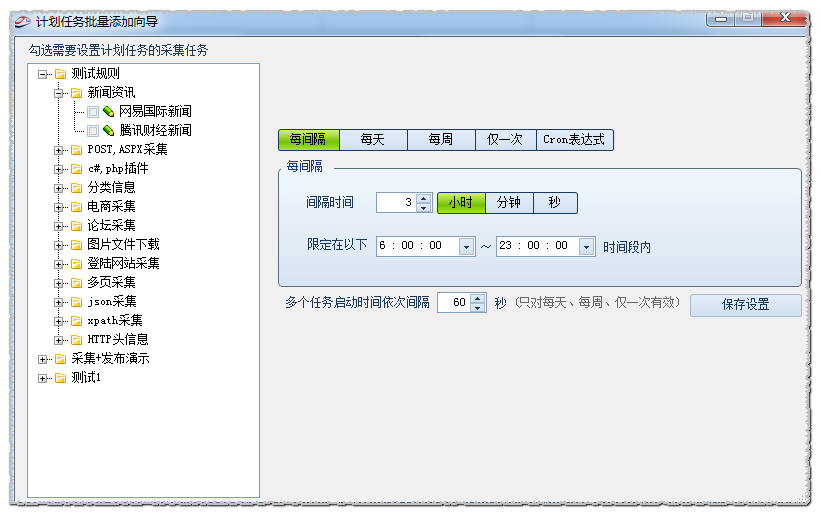Click the app logo in the title bar
The height and width of the screenshot is (515, 820).
point(22,21)
